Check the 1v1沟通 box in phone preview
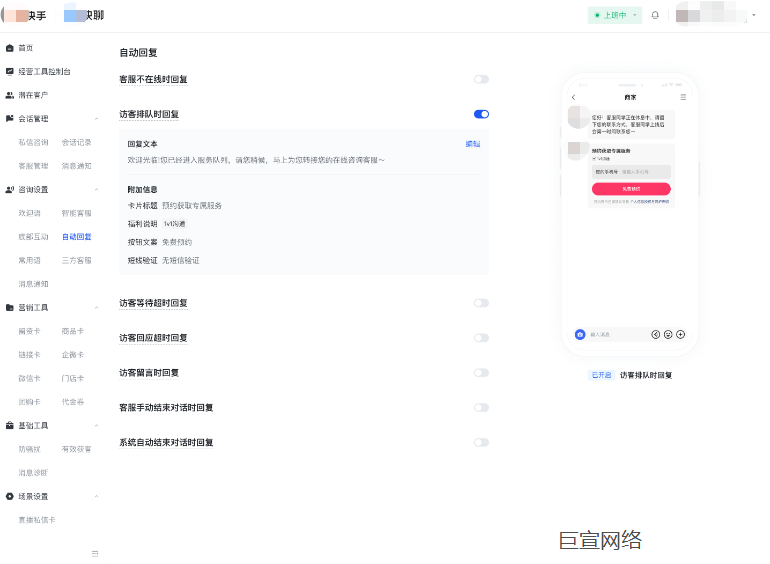 [594, 159]
